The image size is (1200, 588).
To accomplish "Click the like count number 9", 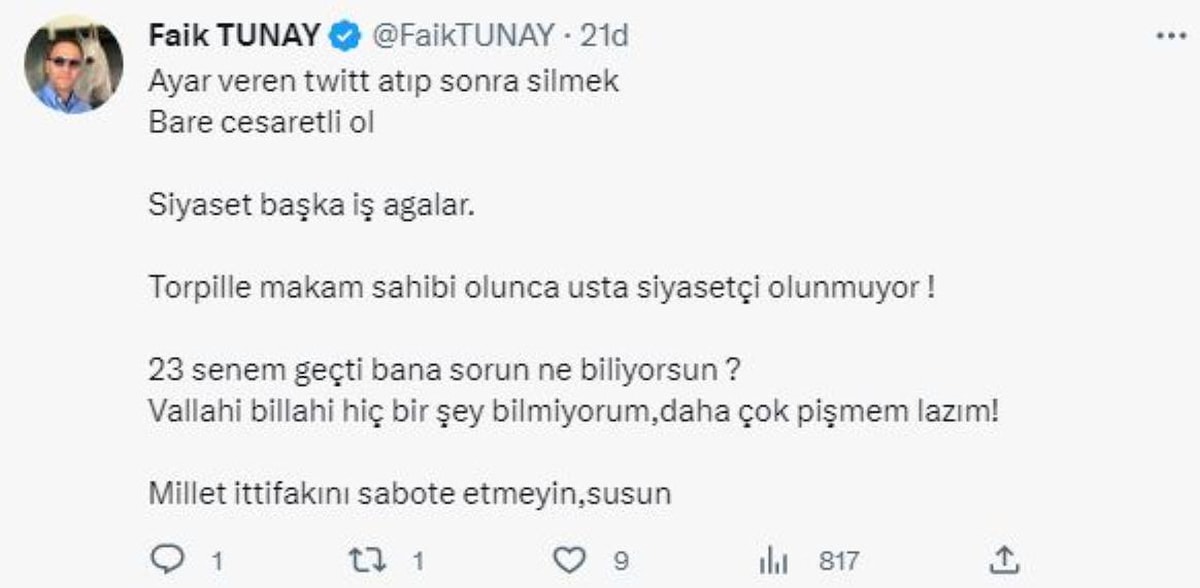I will (621, 560).
